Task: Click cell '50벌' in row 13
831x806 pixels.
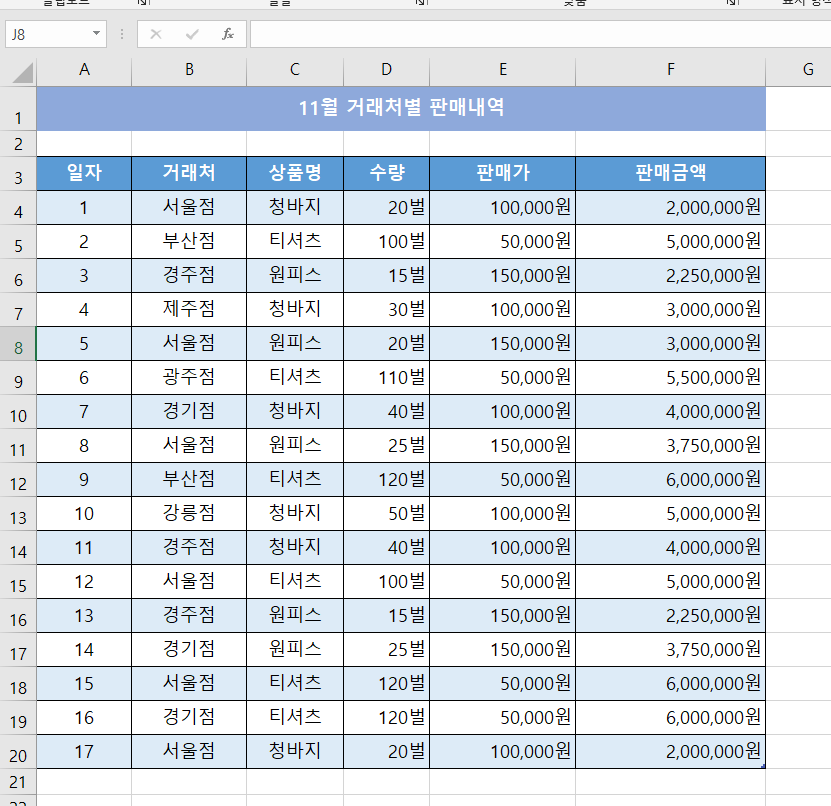Action: [386, 513]
